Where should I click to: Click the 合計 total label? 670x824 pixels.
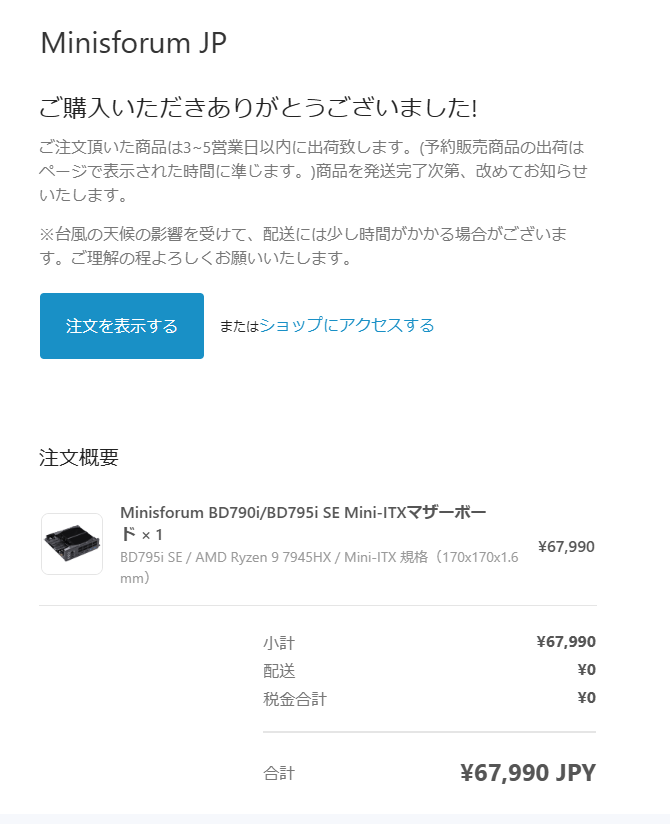pos(279,773)
